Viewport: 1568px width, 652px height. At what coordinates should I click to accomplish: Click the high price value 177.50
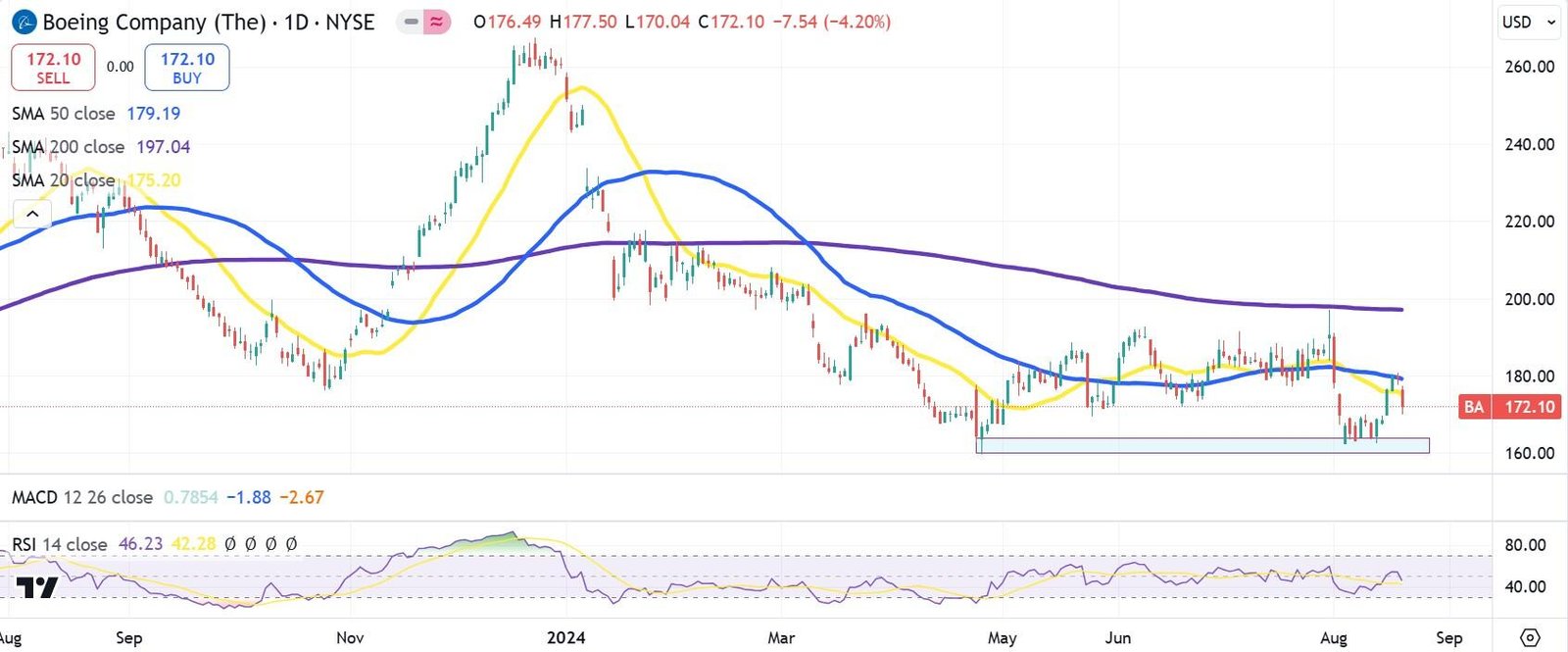click(590, 22)
